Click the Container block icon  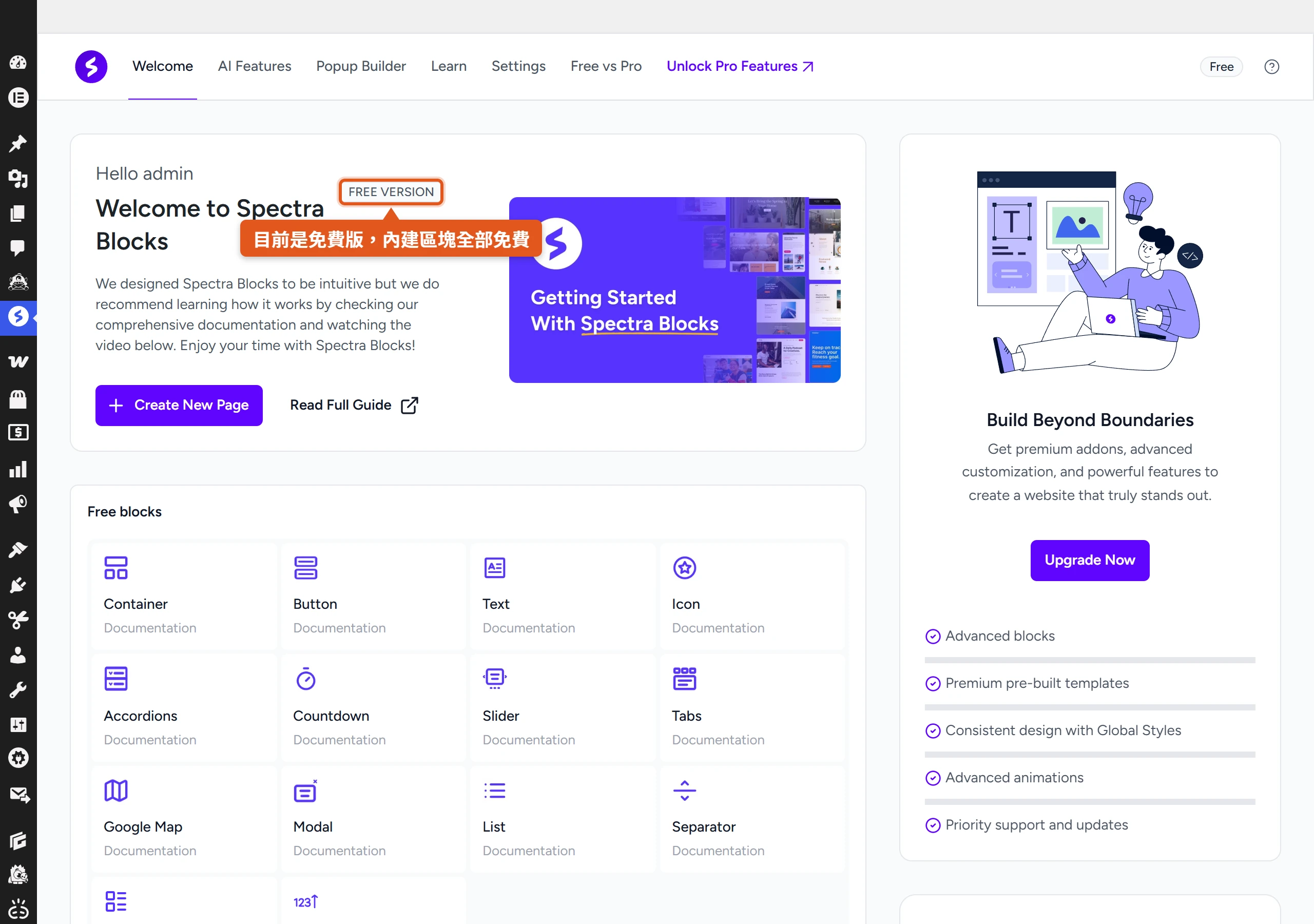point(115,568)
